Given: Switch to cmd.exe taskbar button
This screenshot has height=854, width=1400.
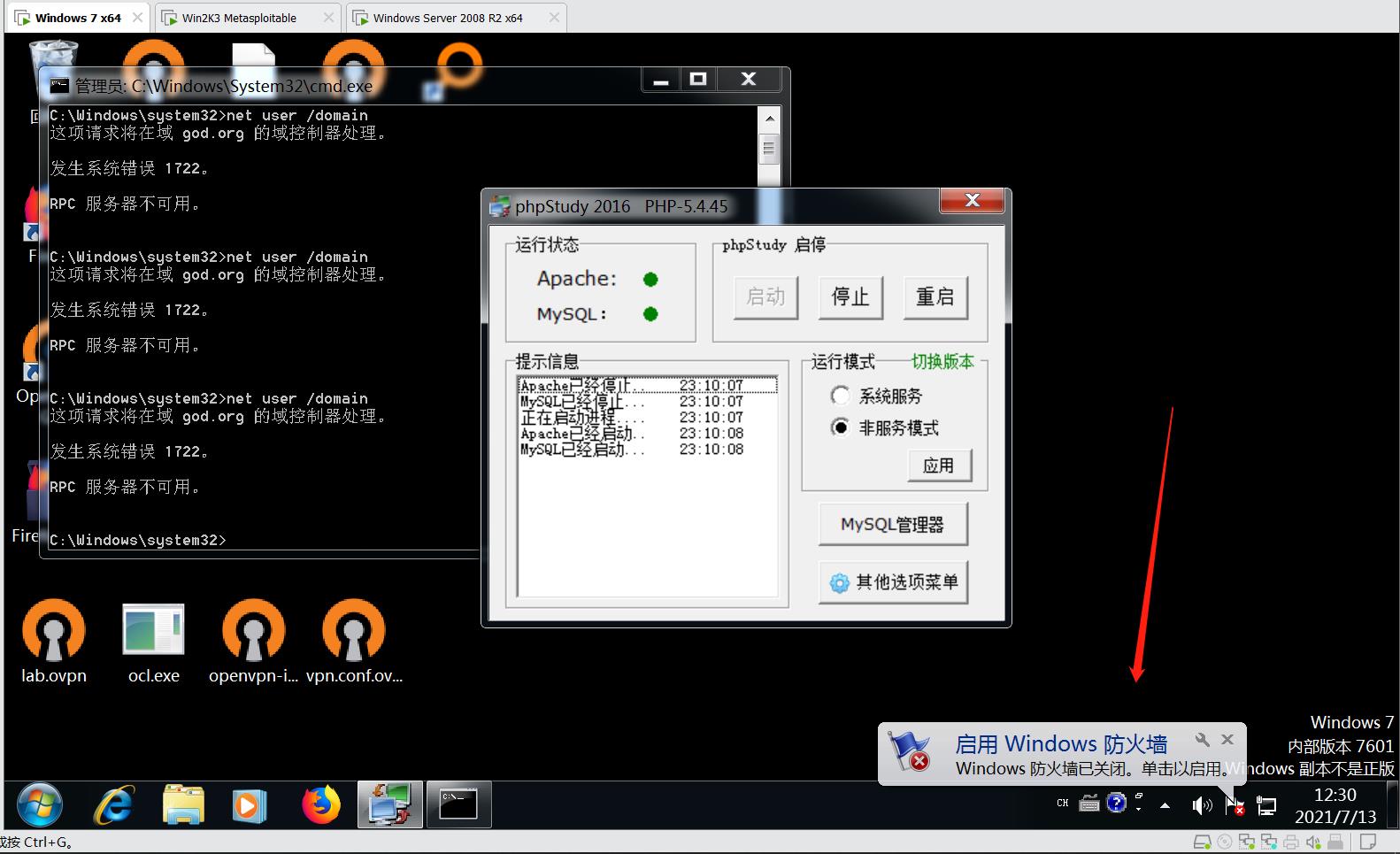Looking at the screenshot, I should click(x=458, y=804).
